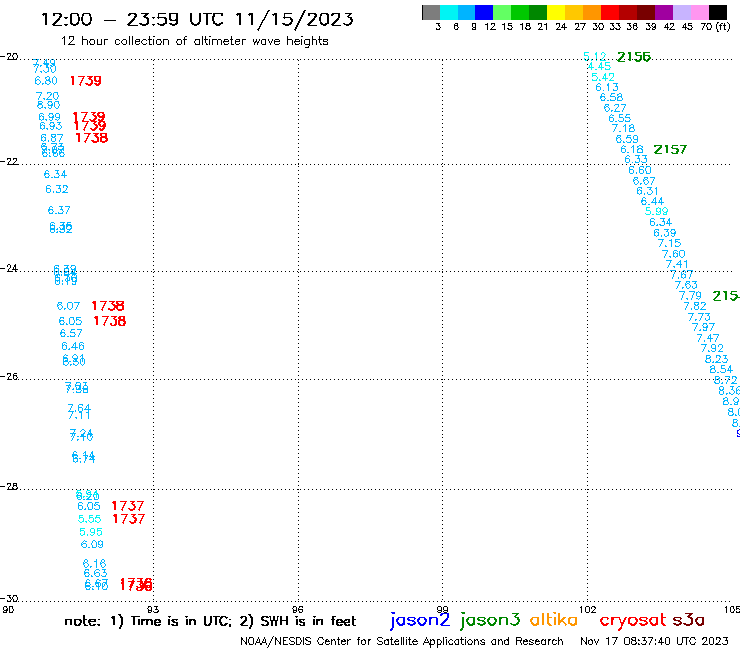Select the light blue 9 ft legend swatch

point(466,12)
